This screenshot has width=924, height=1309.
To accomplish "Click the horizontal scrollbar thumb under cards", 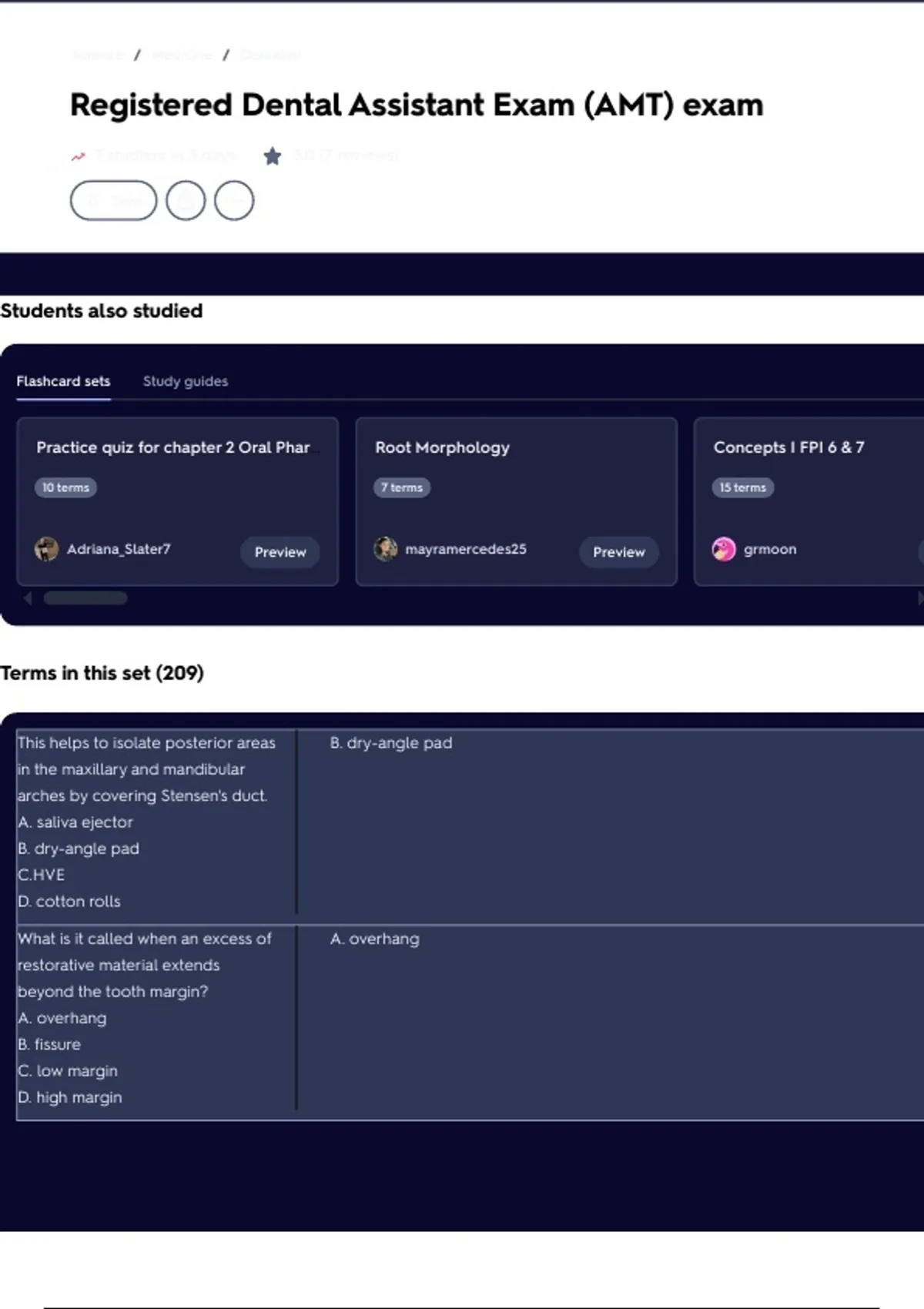I will point(85,598).
